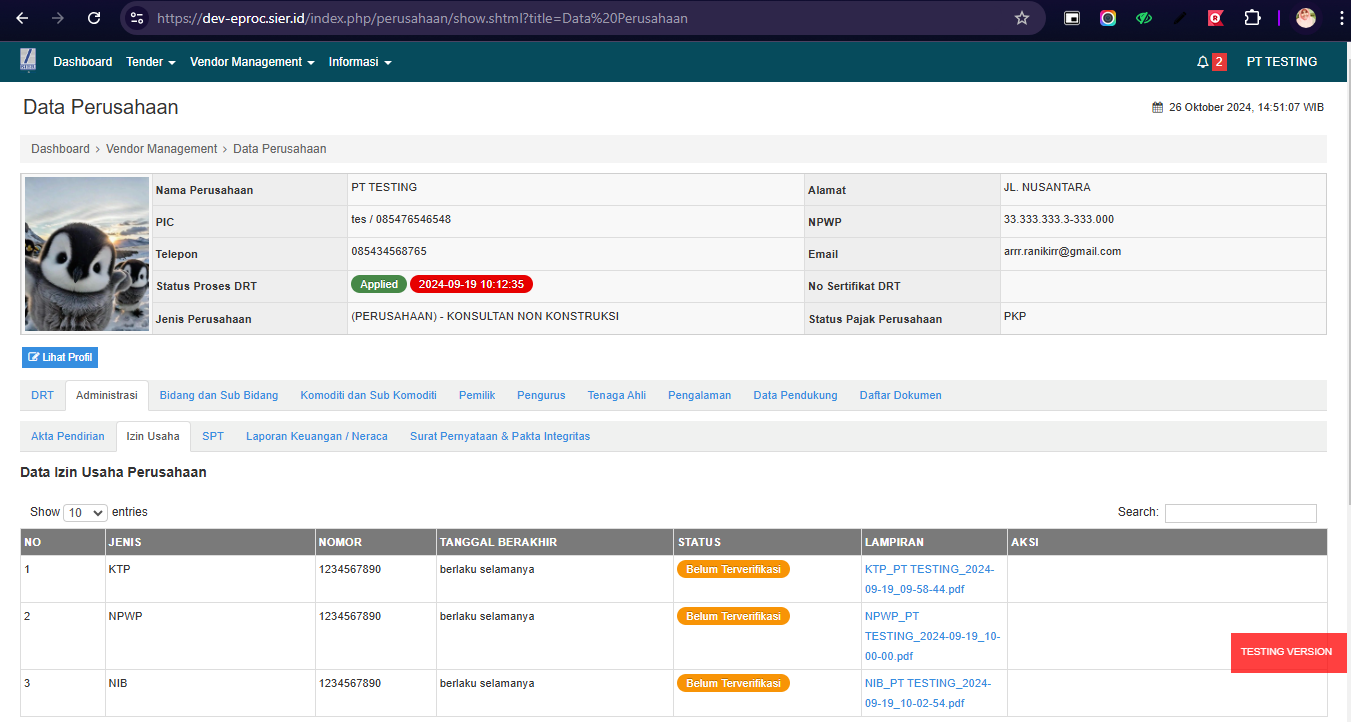Open the Show entries count selector
This screenshot has width=1351, height=722.
tap(85, 512)
